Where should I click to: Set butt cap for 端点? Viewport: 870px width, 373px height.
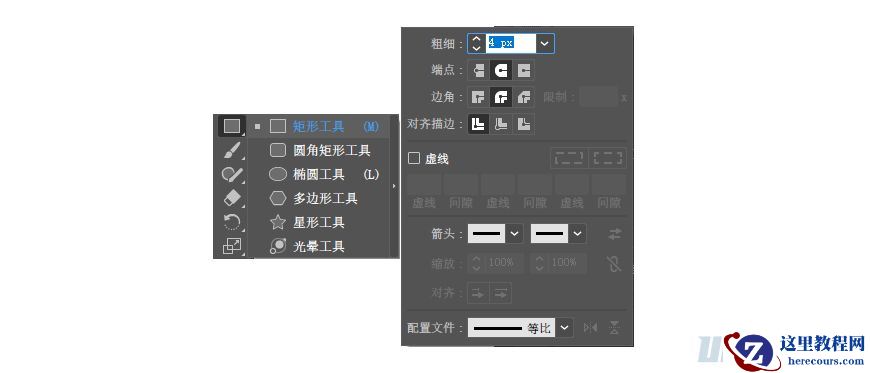pyautogui.click(x=479, y=70)
